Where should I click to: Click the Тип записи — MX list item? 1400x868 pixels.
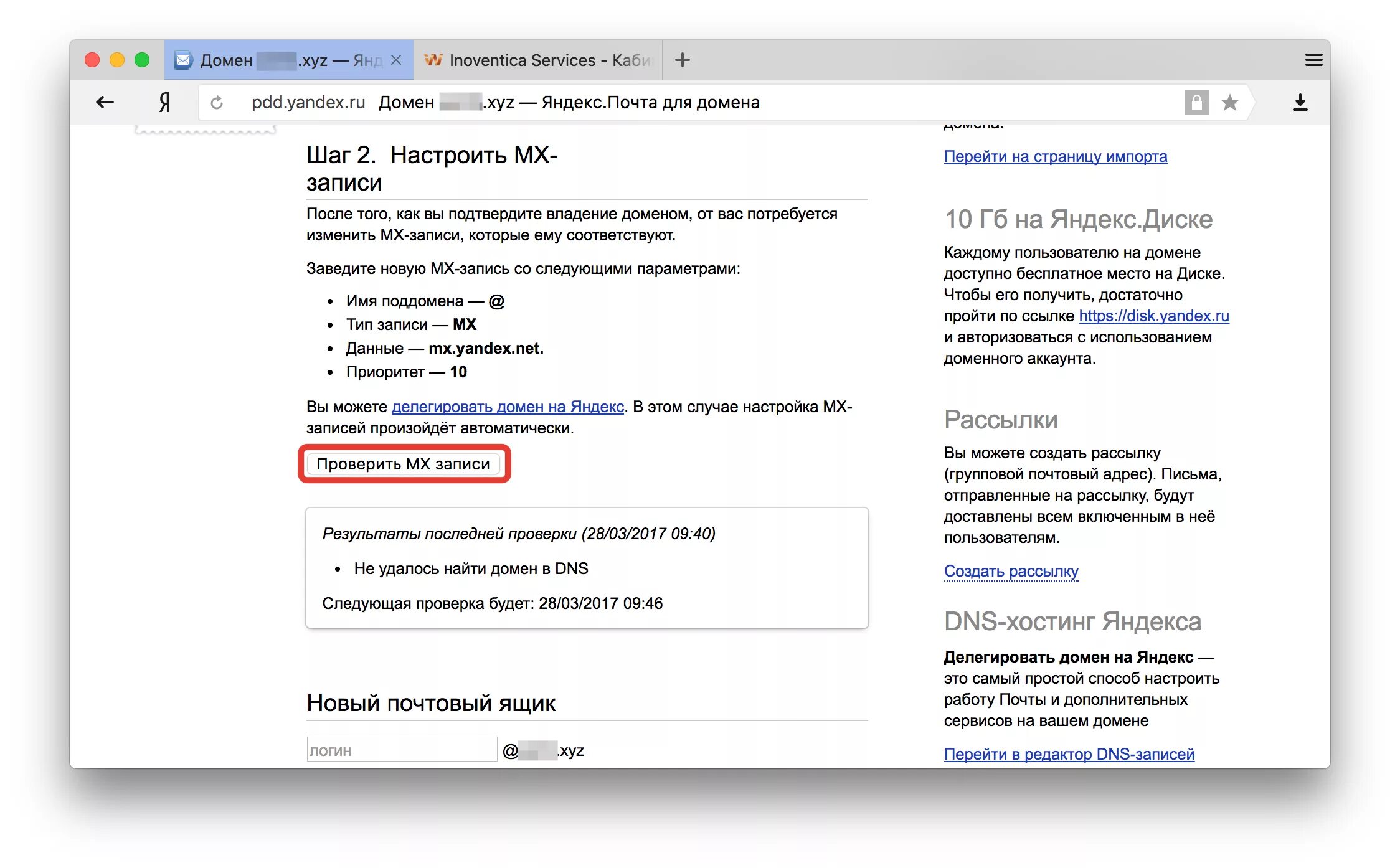tap(411, 324)
